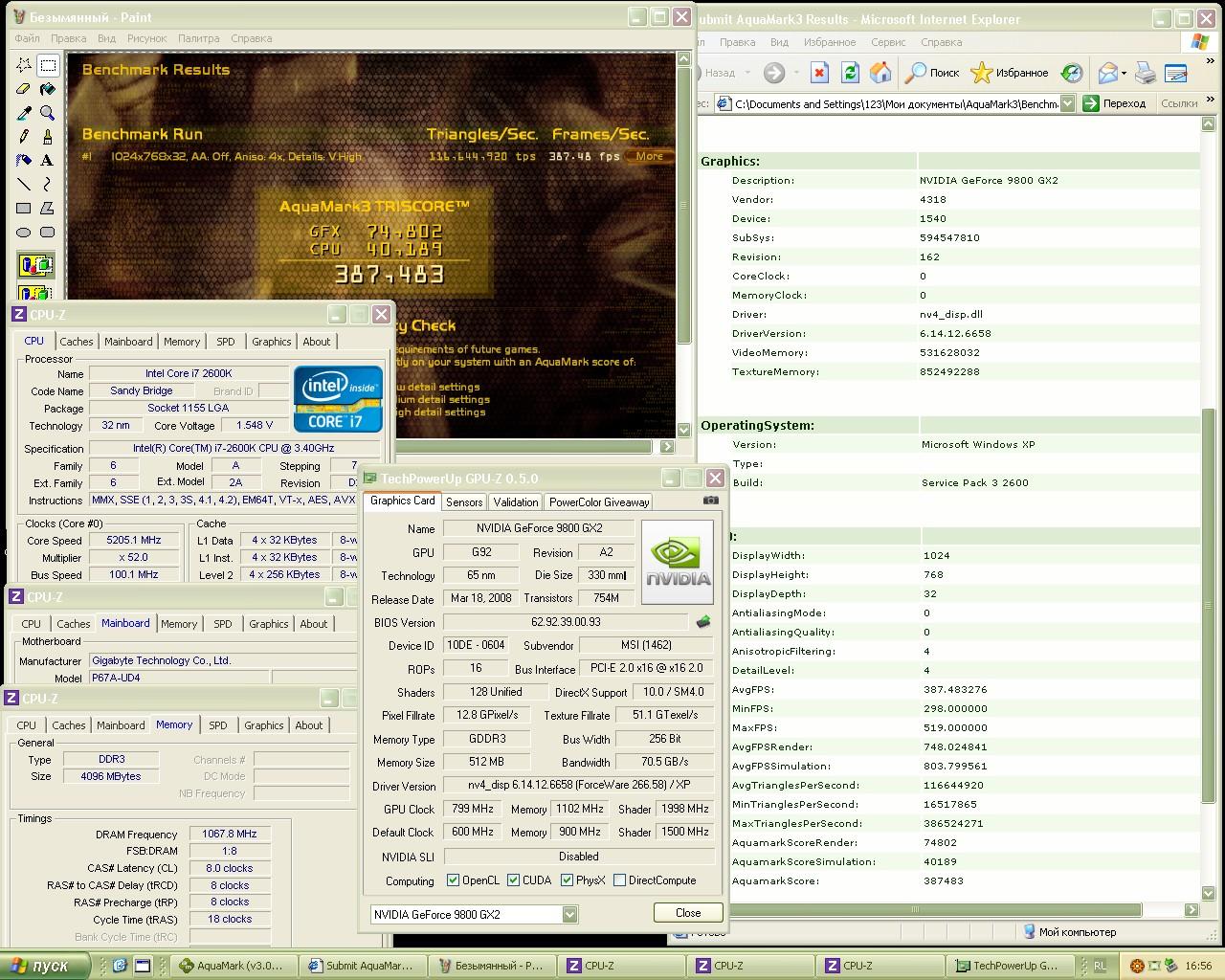This screenshot has width=1225, height=980.
Task: Open the Сервис menu in Internet Explorer
Action: (888, 42)
